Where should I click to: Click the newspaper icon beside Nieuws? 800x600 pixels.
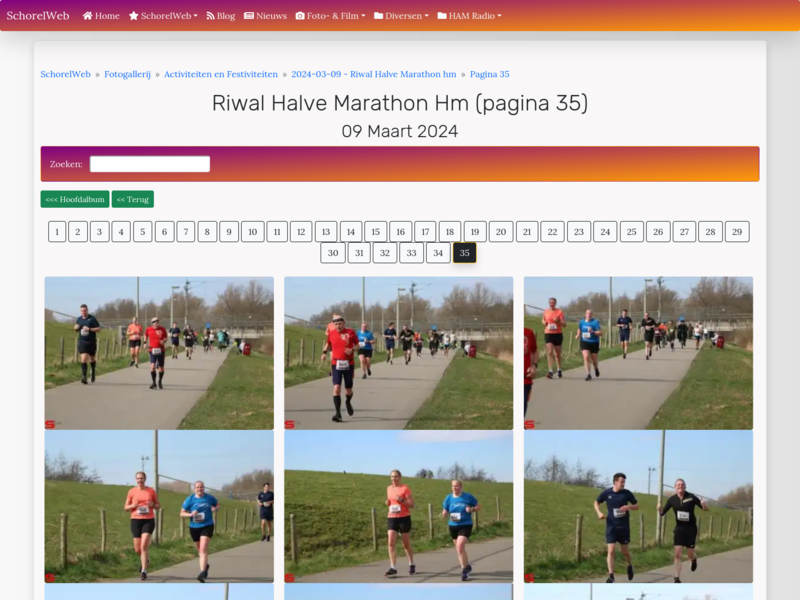249,16
